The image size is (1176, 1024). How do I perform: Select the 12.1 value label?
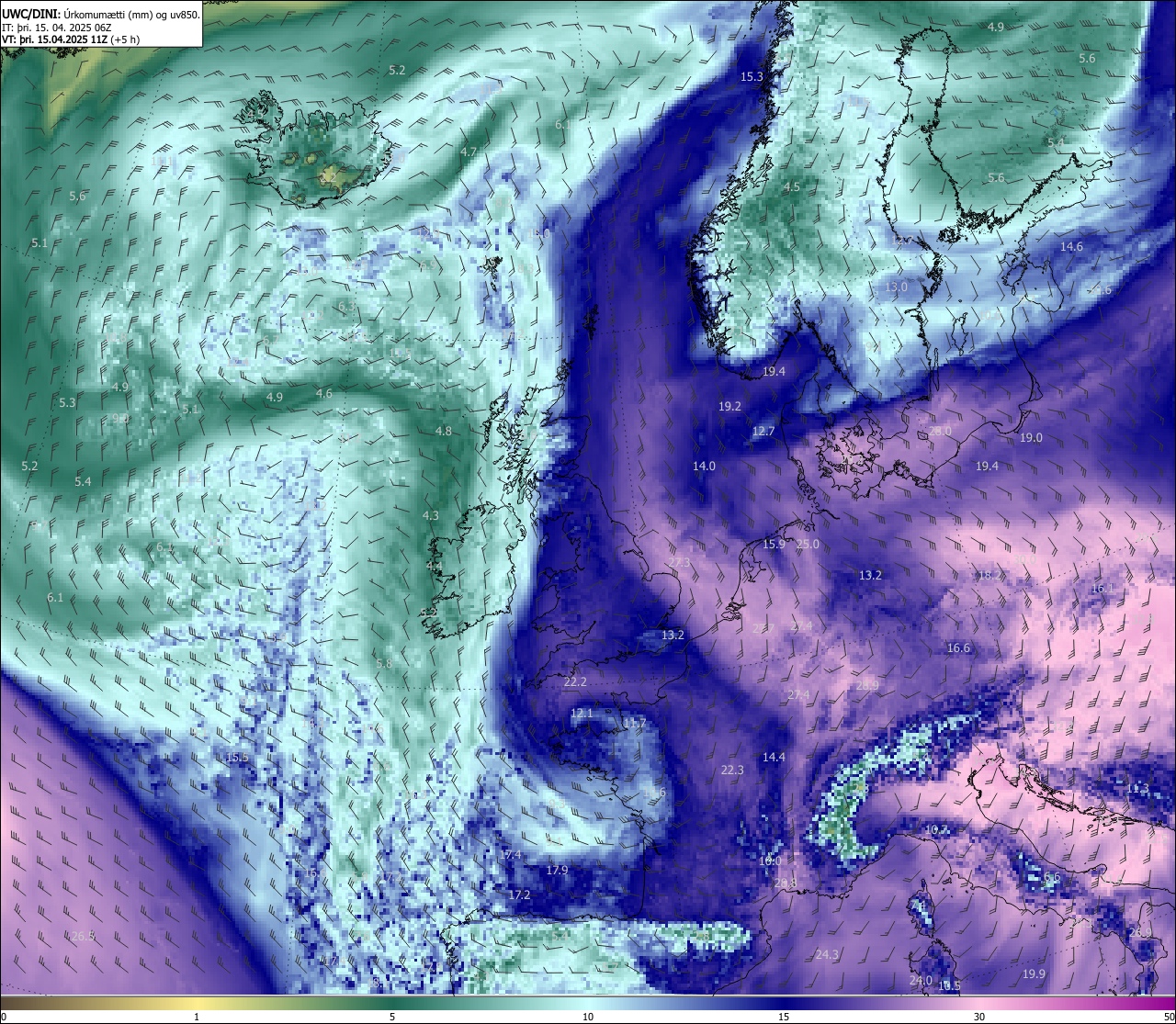click(582, 714)
